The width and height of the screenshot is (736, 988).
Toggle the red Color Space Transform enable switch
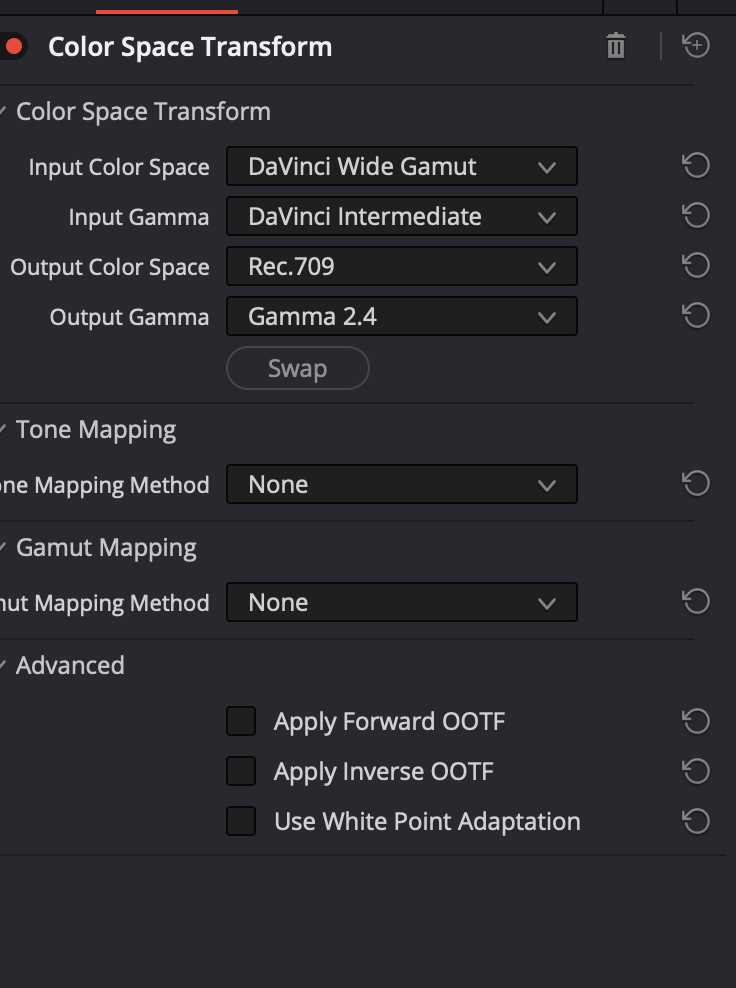(x=11, y=47)
